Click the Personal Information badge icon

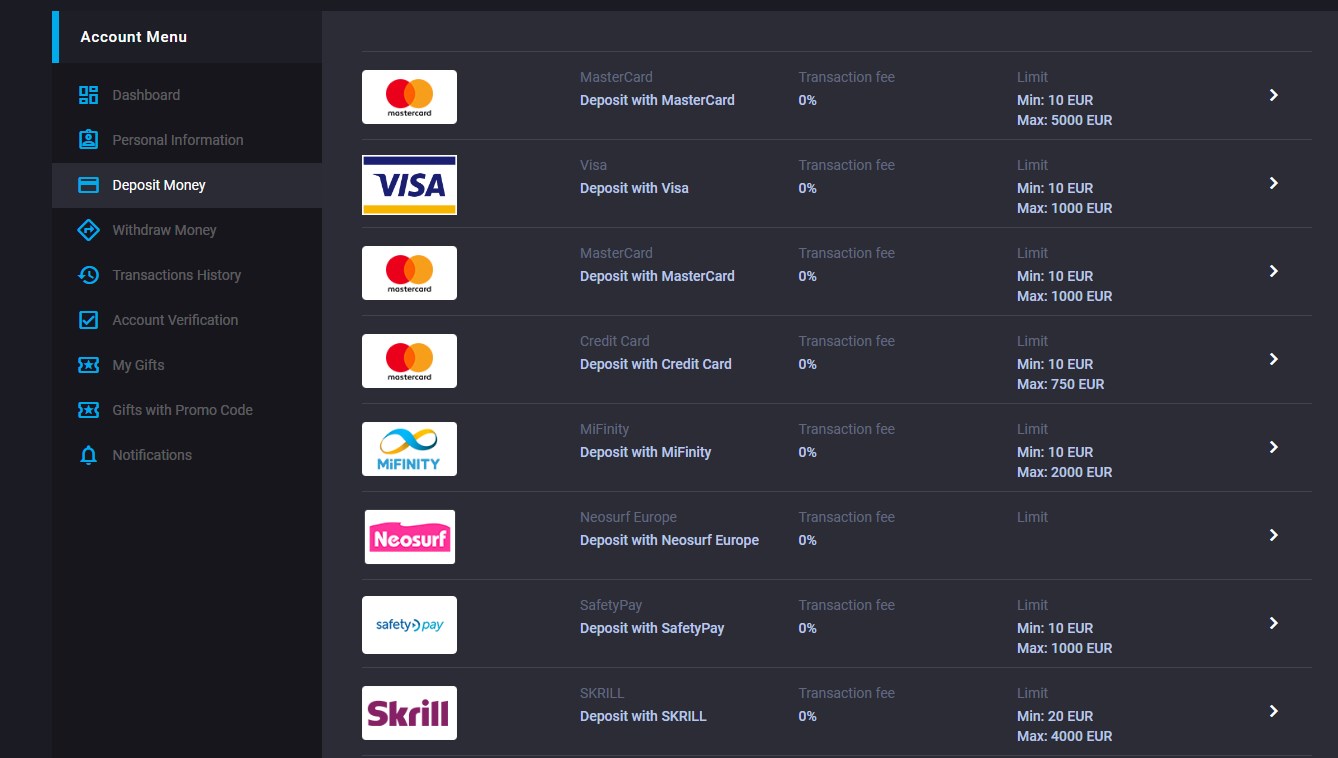tap(88, 140)
